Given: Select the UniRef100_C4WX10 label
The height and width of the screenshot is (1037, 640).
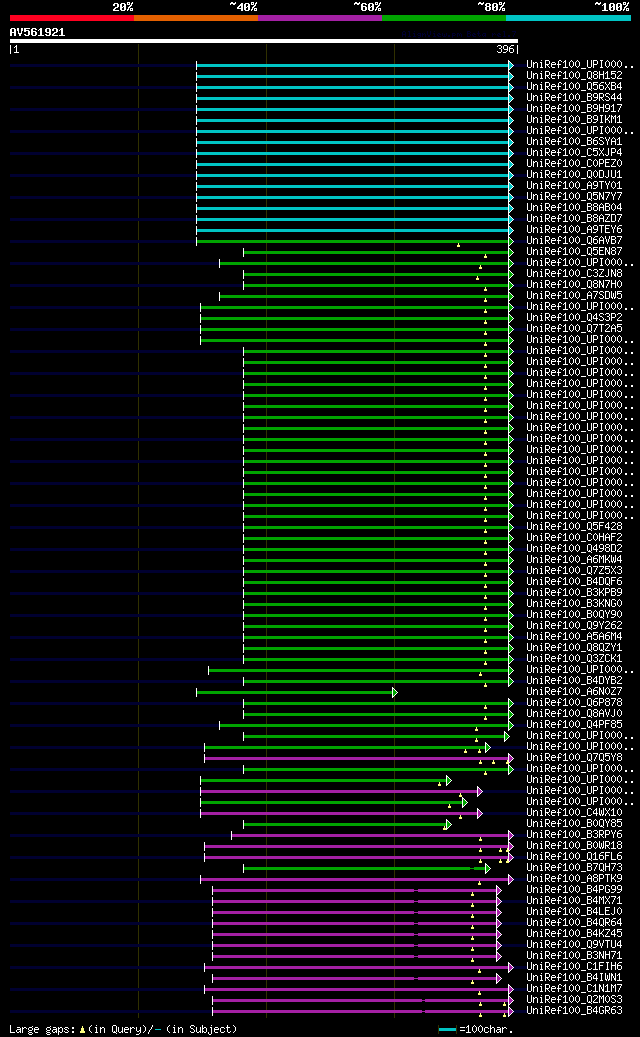Looking at the screenshot, I should (x=574, y=812).
